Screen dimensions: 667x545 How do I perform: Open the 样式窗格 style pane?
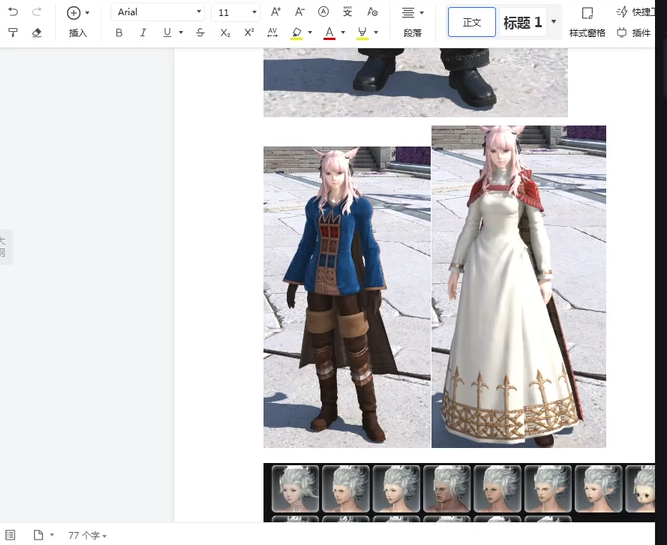pyautogui.click(x=587, y=23)
